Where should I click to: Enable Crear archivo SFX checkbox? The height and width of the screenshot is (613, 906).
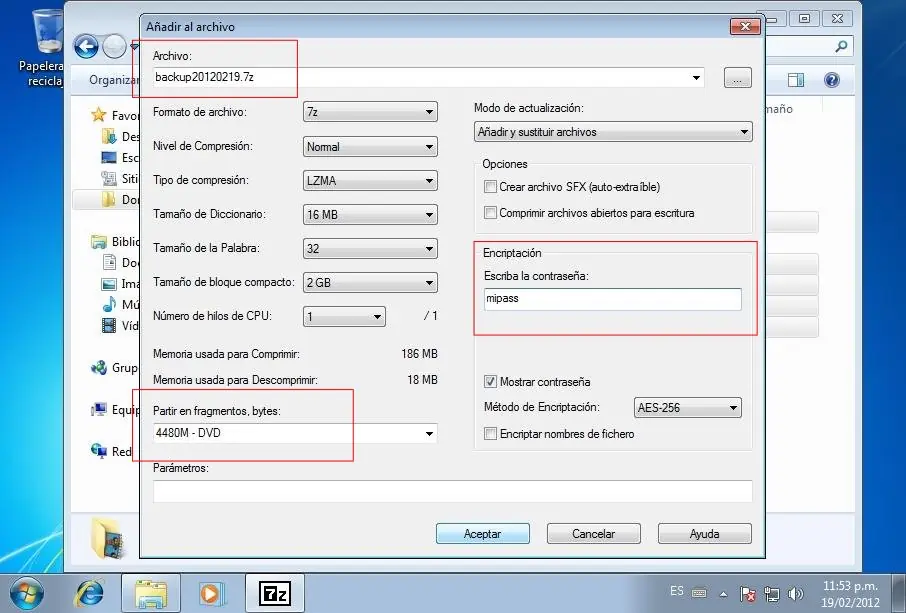pyautogui.click(x=491, y=187)
